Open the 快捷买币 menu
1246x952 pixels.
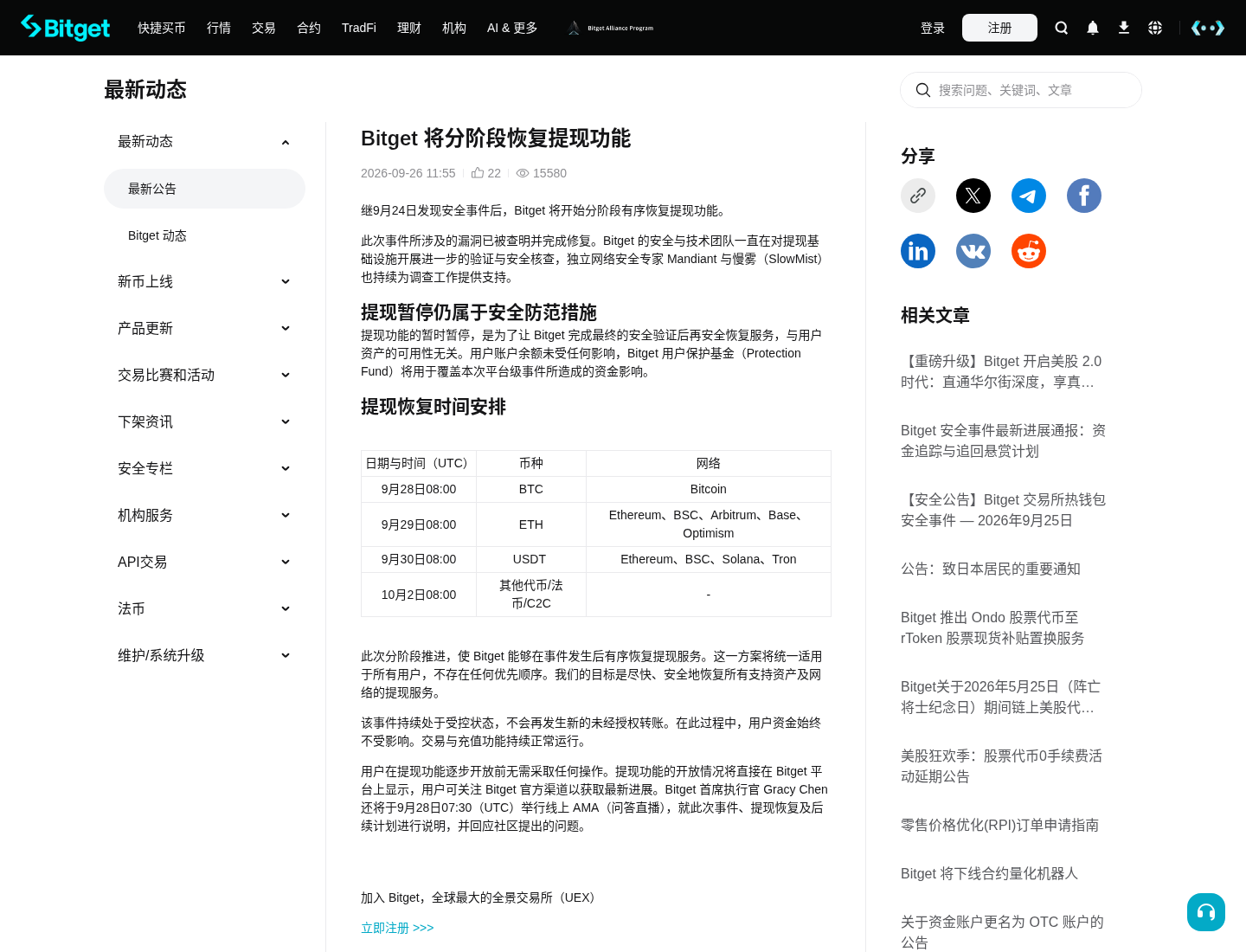pyautogui.click(x=162, y=28)
